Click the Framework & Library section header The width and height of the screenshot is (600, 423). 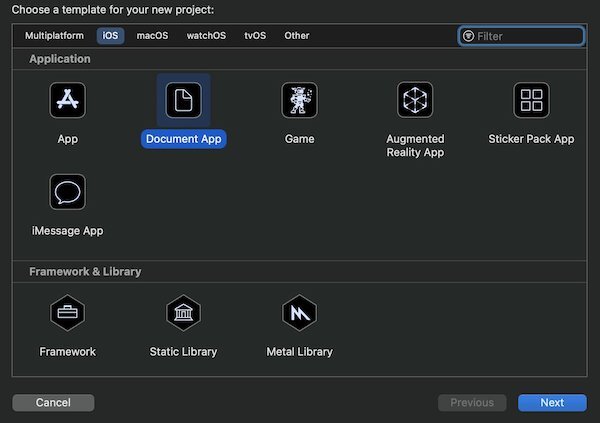(85, 271)
